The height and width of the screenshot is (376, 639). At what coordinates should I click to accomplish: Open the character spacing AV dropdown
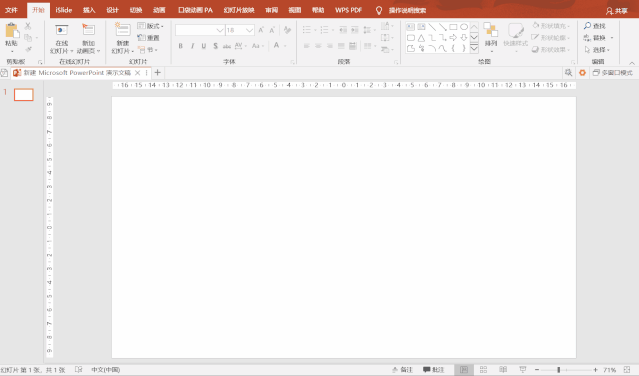(x=240, y=46)
